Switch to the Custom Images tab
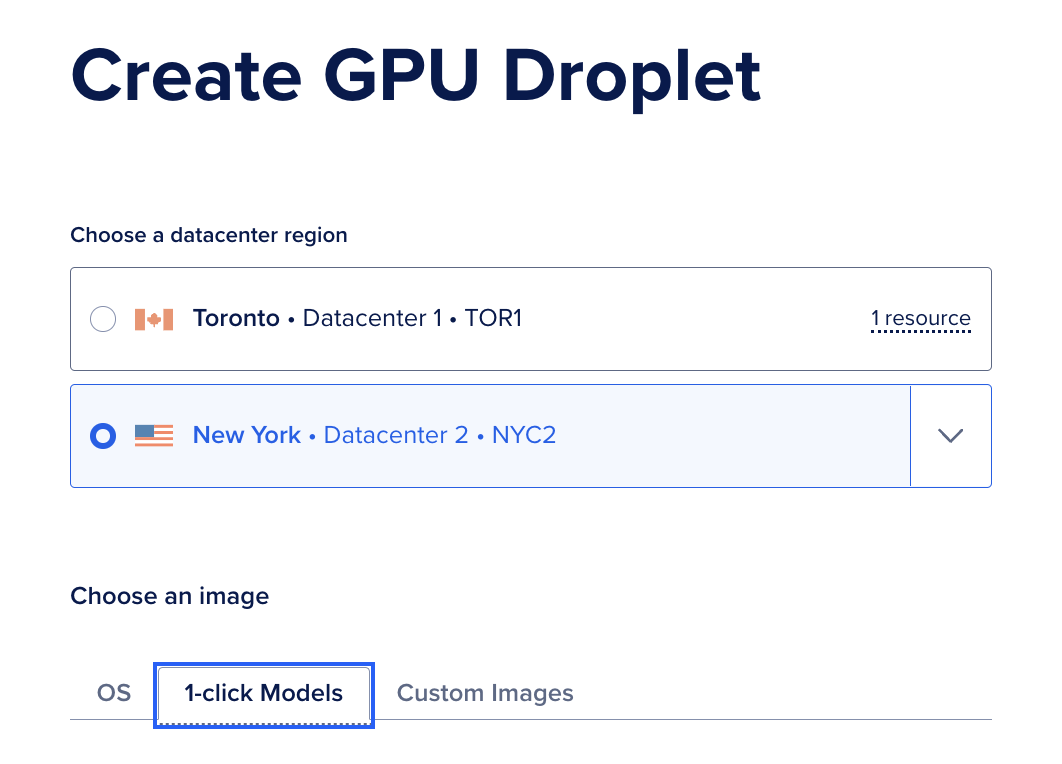The width and height of the screenshot is (1062, 764). click(x=485, y=692)
